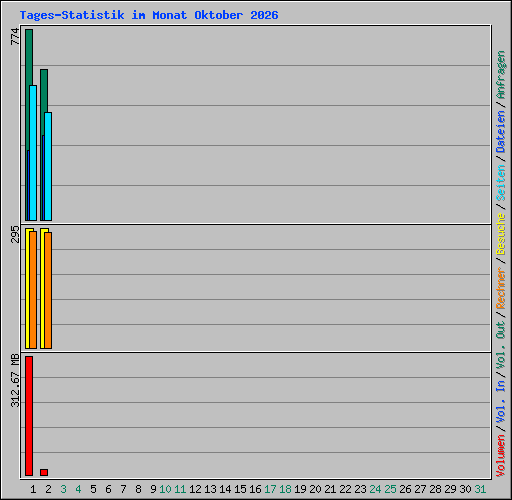Click the Anfragen legend label
The height and width of the screenshot is (500, 512).
(501, 75)
